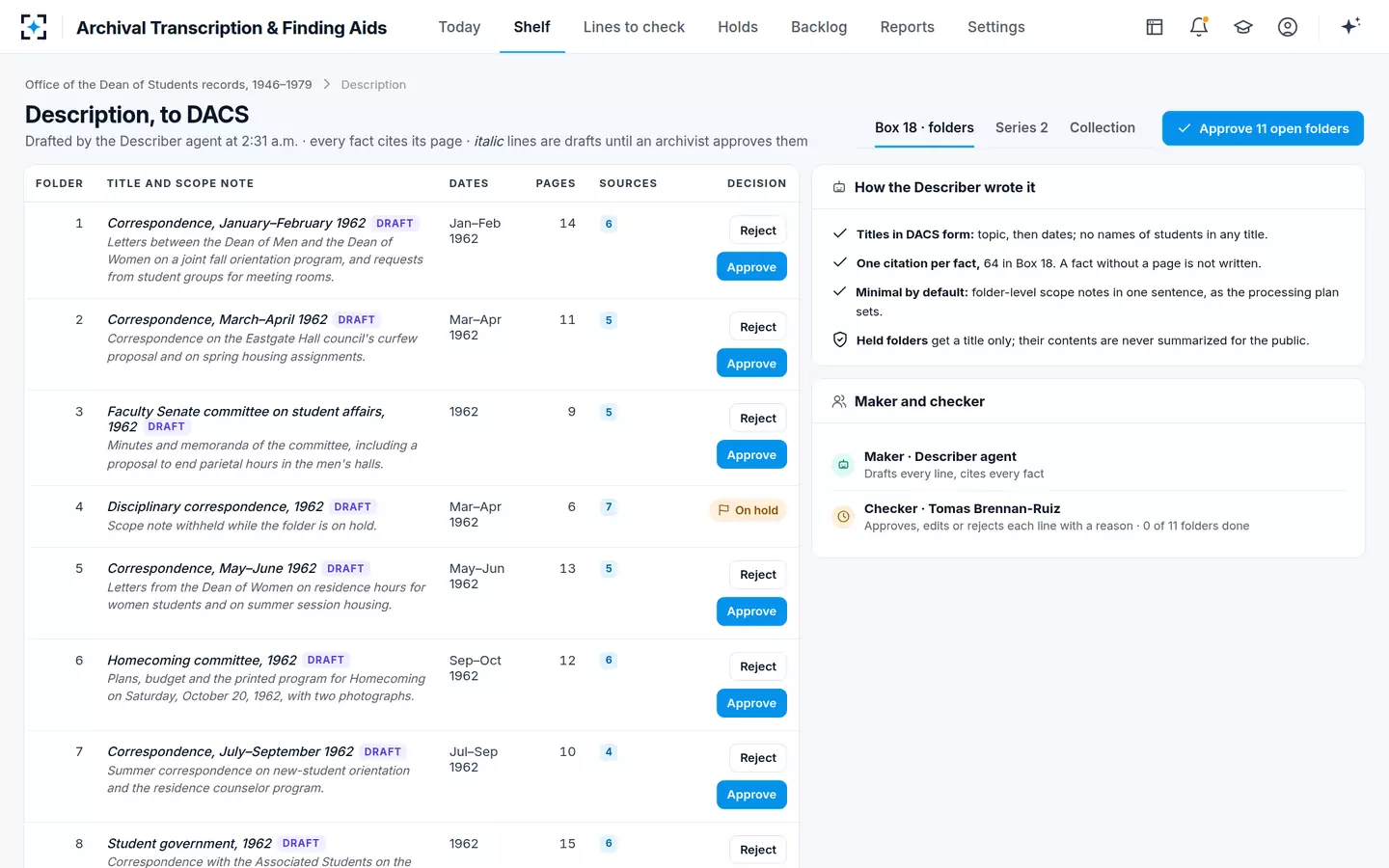Open the user account profile icon

click(x=1288, y=27)
